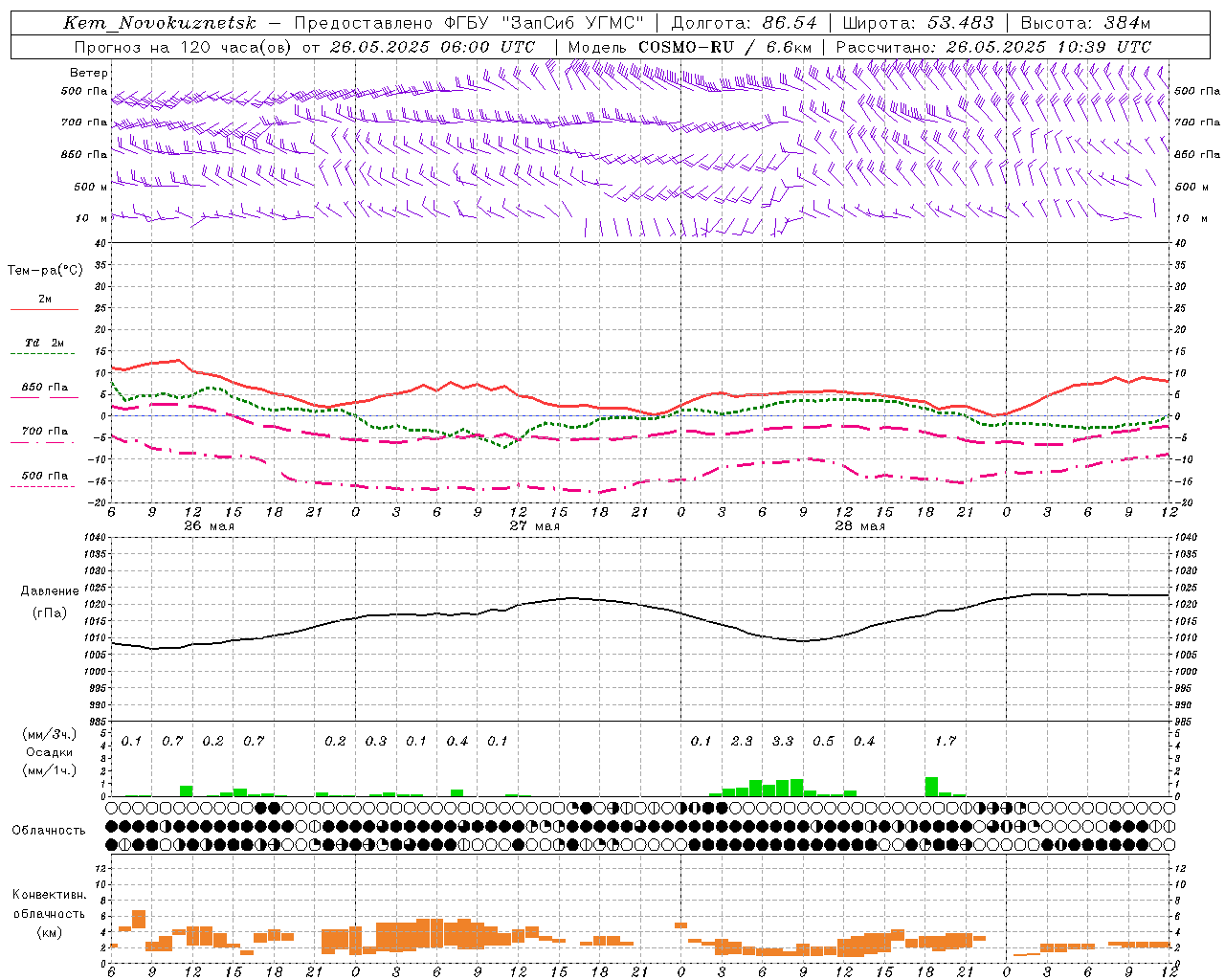This screenshot has width=1225, height=980.
Task: Click the forecast length text Прогноз на 120 часа(ов)
Action: click(184, 47)
